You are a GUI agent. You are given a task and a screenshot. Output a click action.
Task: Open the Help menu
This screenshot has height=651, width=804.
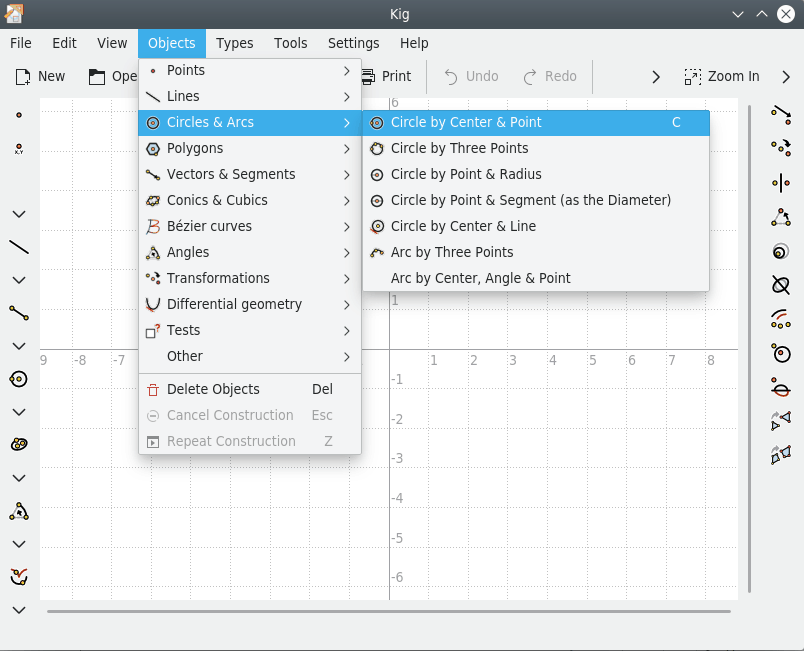[x=414, y=43]
